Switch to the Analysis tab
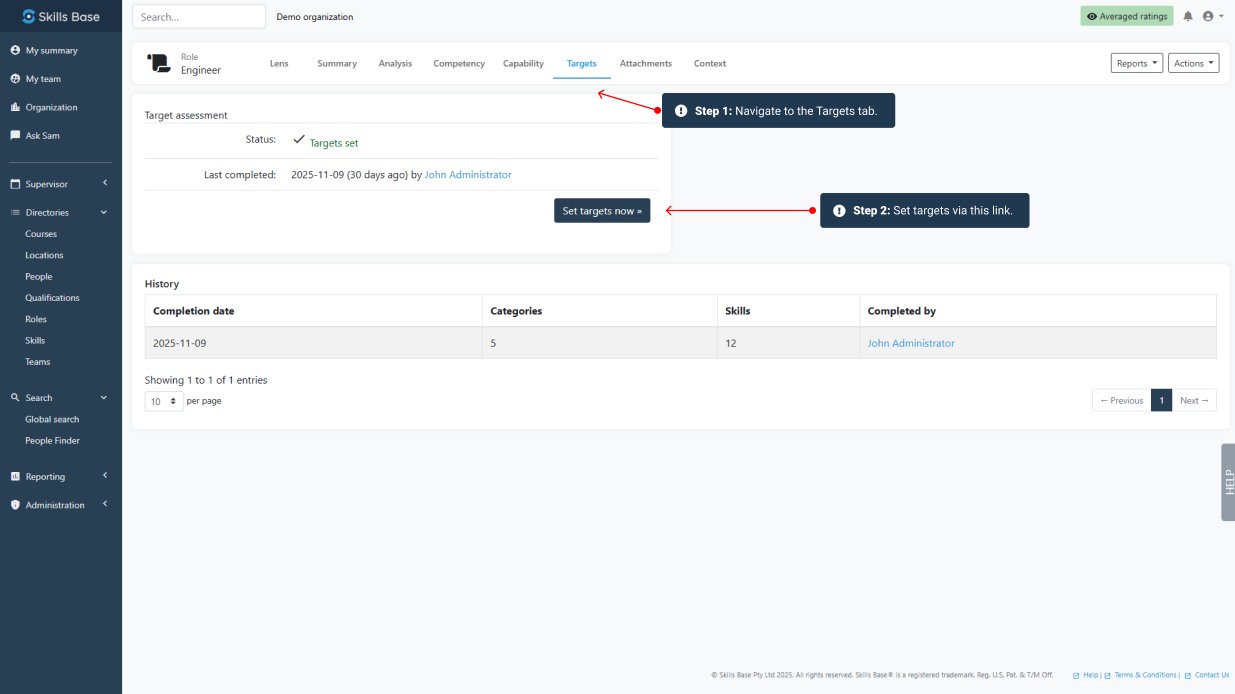This screenshot has height=694, width=1235. click(x=395, y=63)
